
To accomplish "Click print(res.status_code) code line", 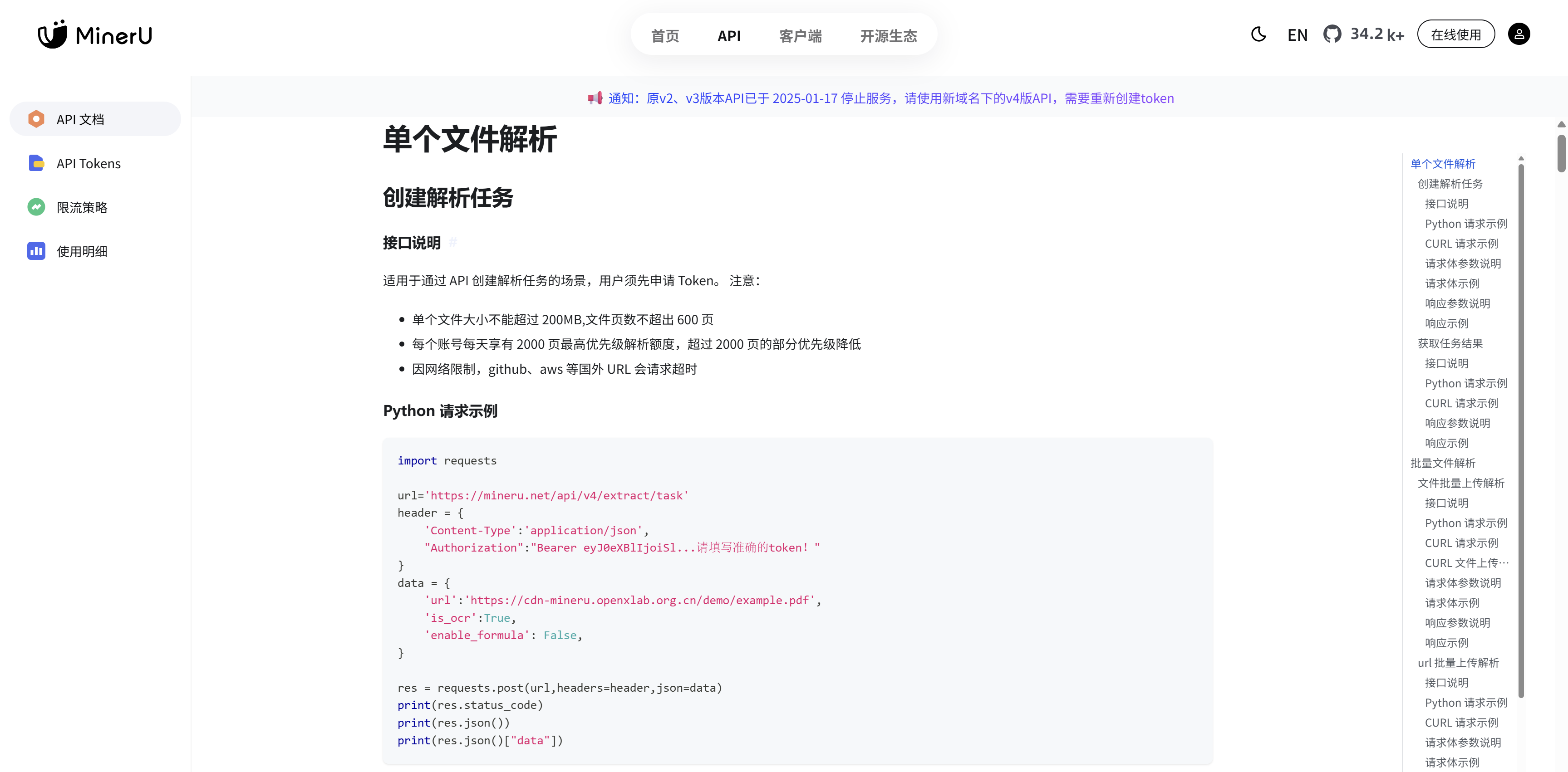I will (x=470, y=705).
